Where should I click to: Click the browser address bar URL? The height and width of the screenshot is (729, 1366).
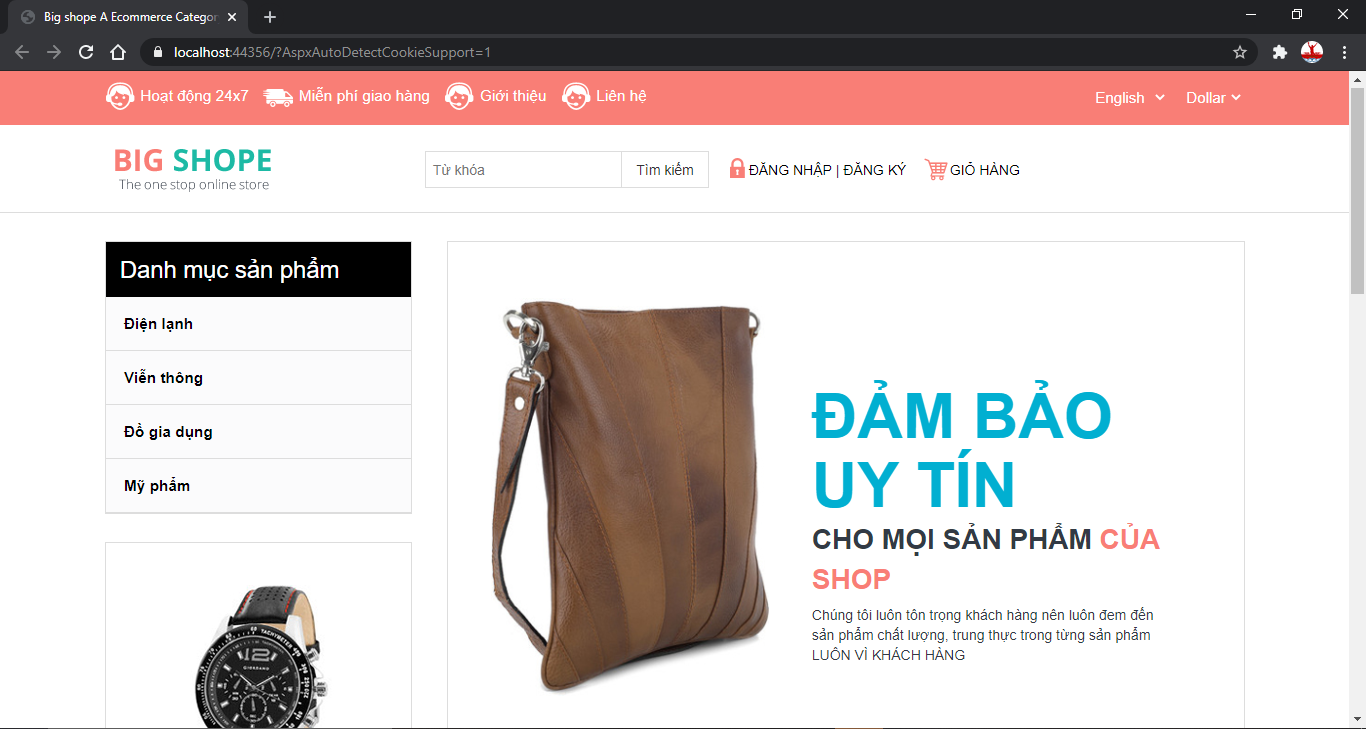point(332,52)
